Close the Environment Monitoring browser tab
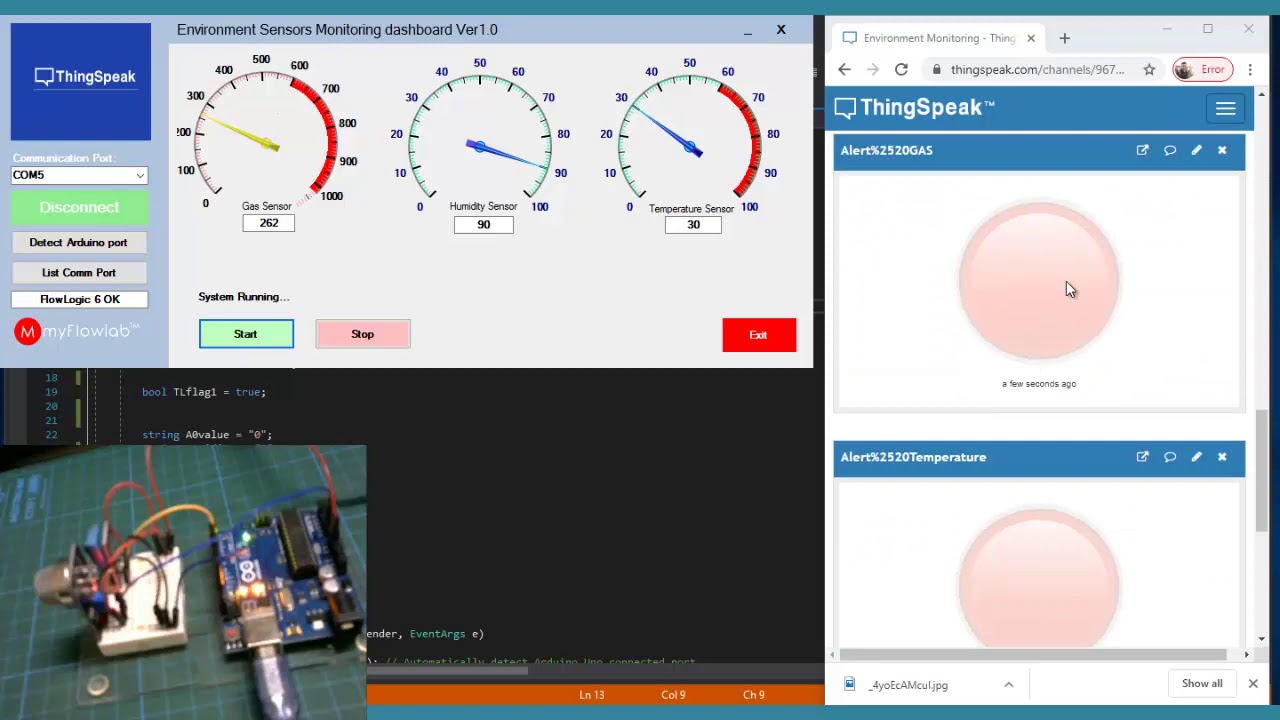 coord(1030,38)
